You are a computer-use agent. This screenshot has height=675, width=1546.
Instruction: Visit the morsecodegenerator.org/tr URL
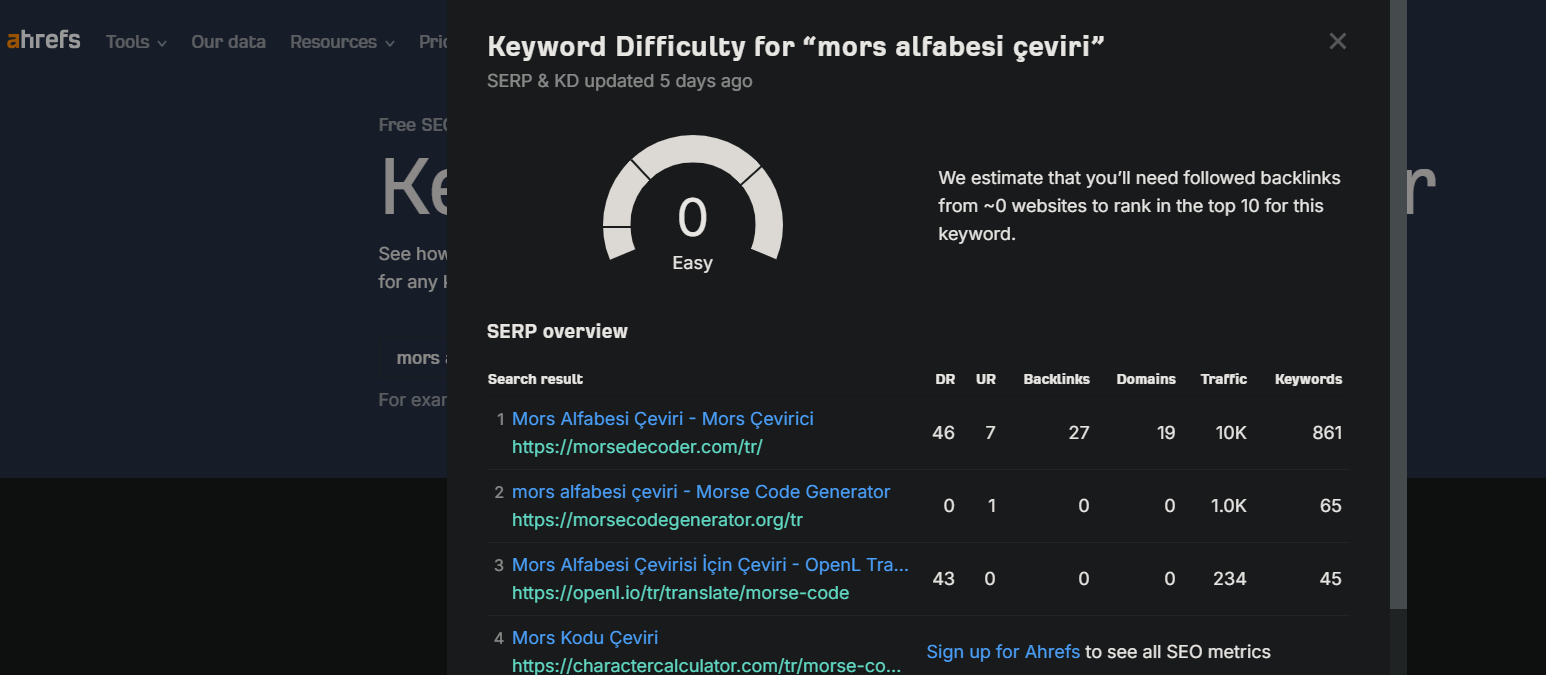(x=657, y=520)
